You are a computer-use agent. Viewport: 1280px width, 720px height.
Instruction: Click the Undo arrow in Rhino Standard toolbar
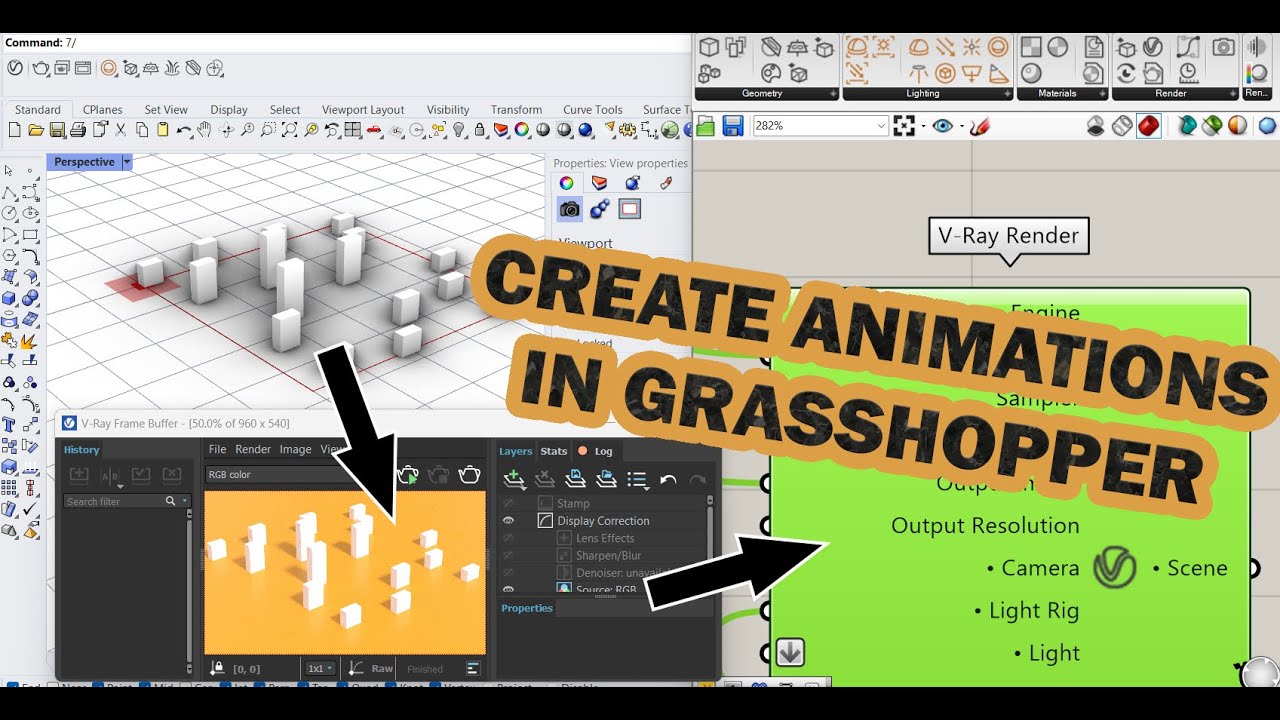tap(184, 130)
